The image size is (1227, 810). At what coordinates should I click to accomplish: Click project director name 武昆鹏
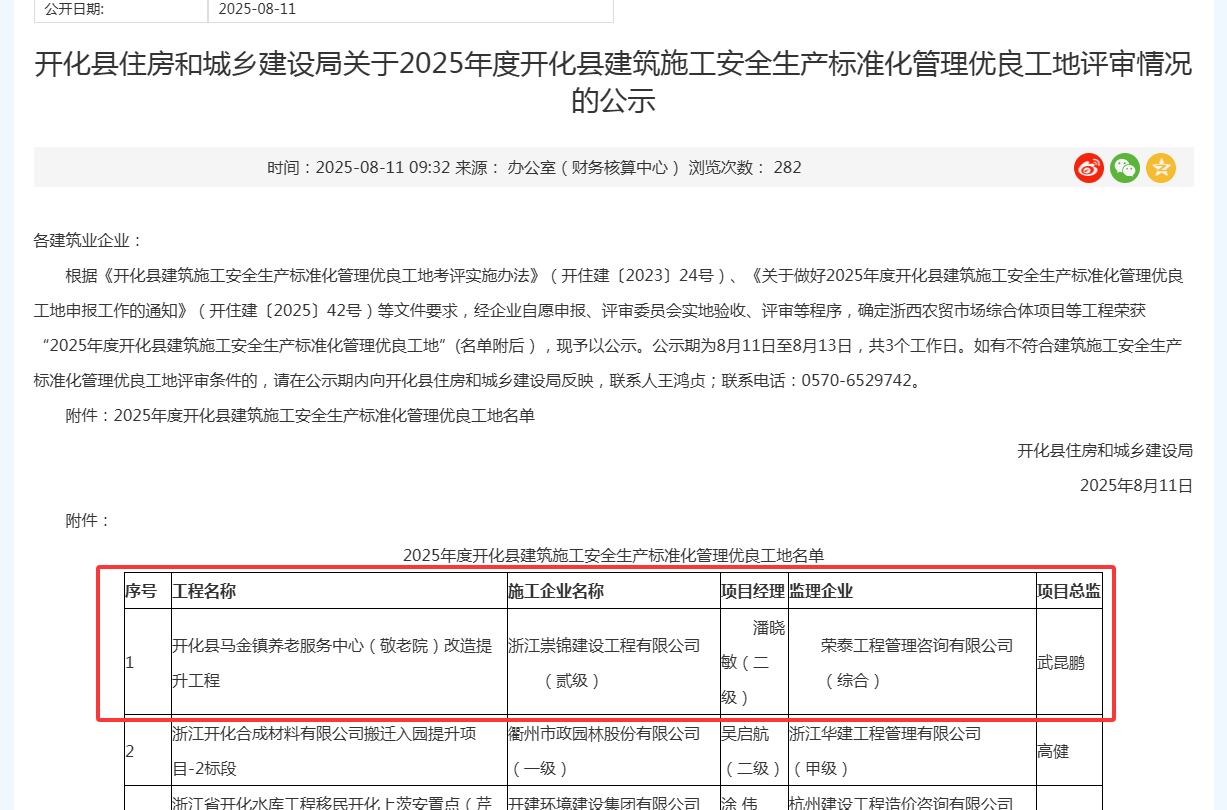pyautogui.click(x=1060, y=662)
